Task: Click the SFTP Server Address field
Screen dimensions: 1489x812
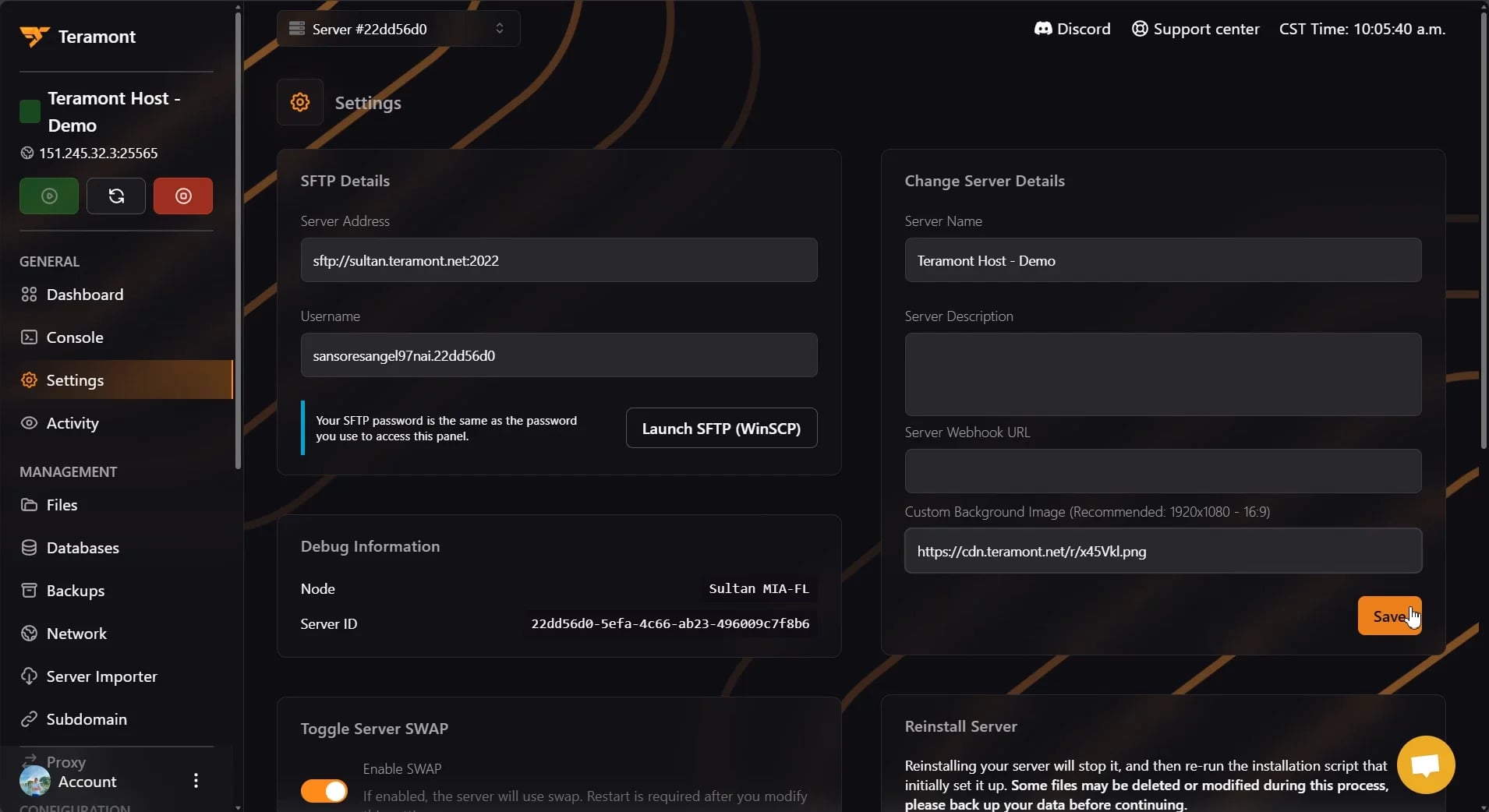Action: [x=559, y=260]
